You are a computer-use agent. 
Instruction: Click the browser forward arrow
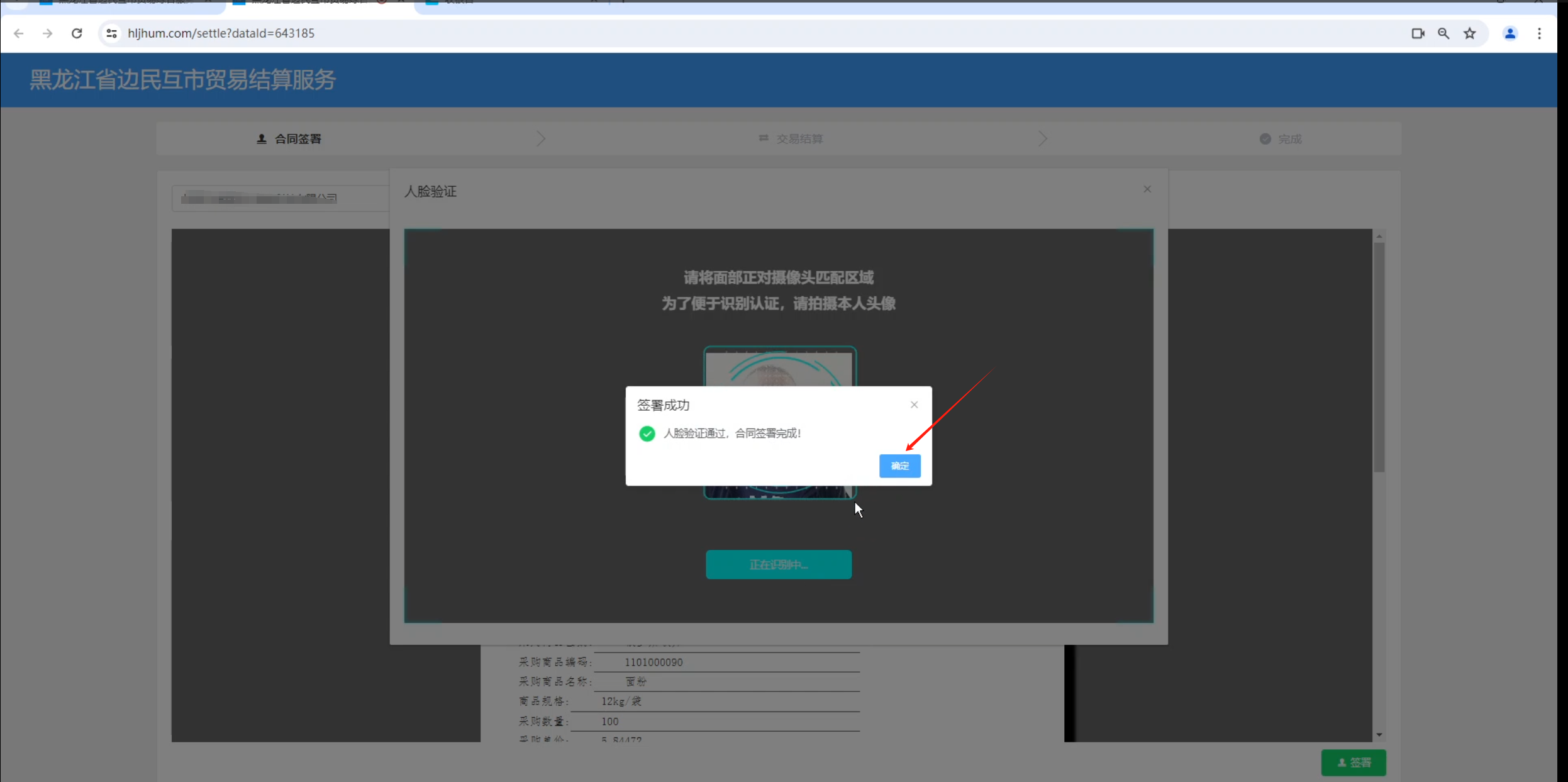tap(48, 33)
